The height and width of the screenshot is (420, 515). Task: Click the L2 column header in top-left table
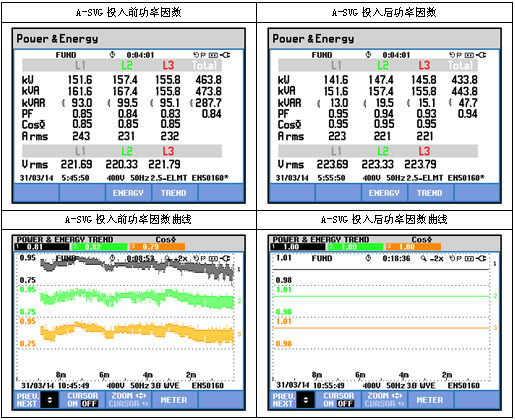(127, 65)
